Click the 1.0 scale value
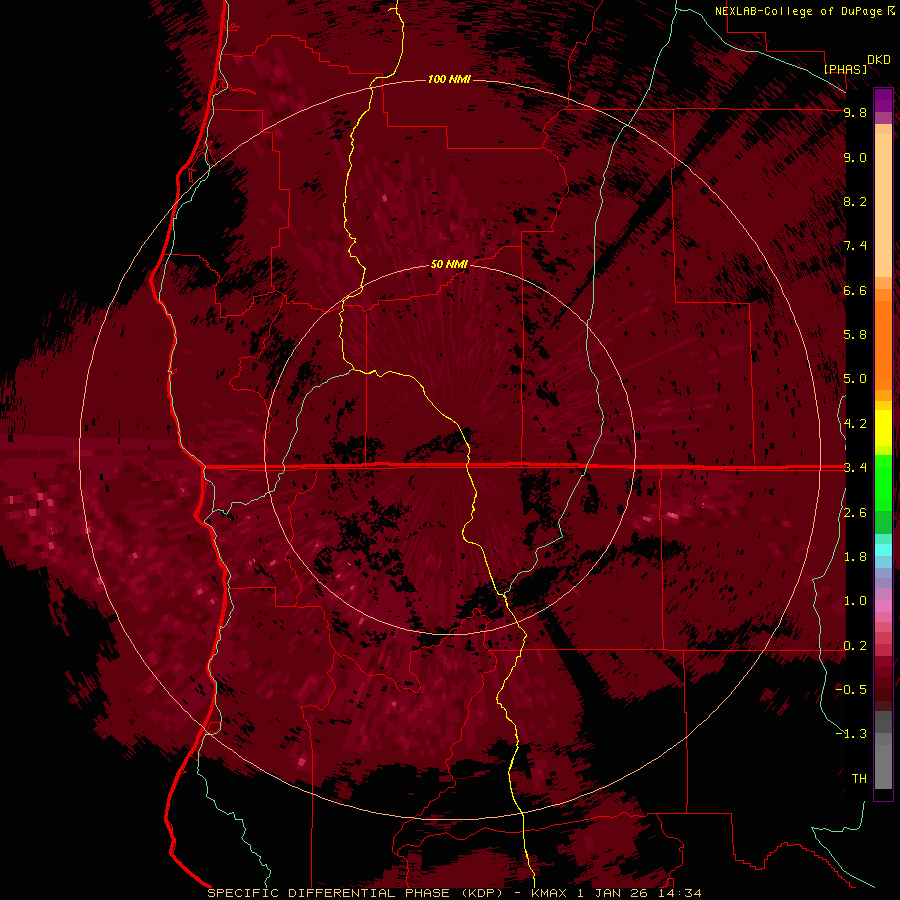The width and height of the screenshot is (900, 900). point(855,601)
